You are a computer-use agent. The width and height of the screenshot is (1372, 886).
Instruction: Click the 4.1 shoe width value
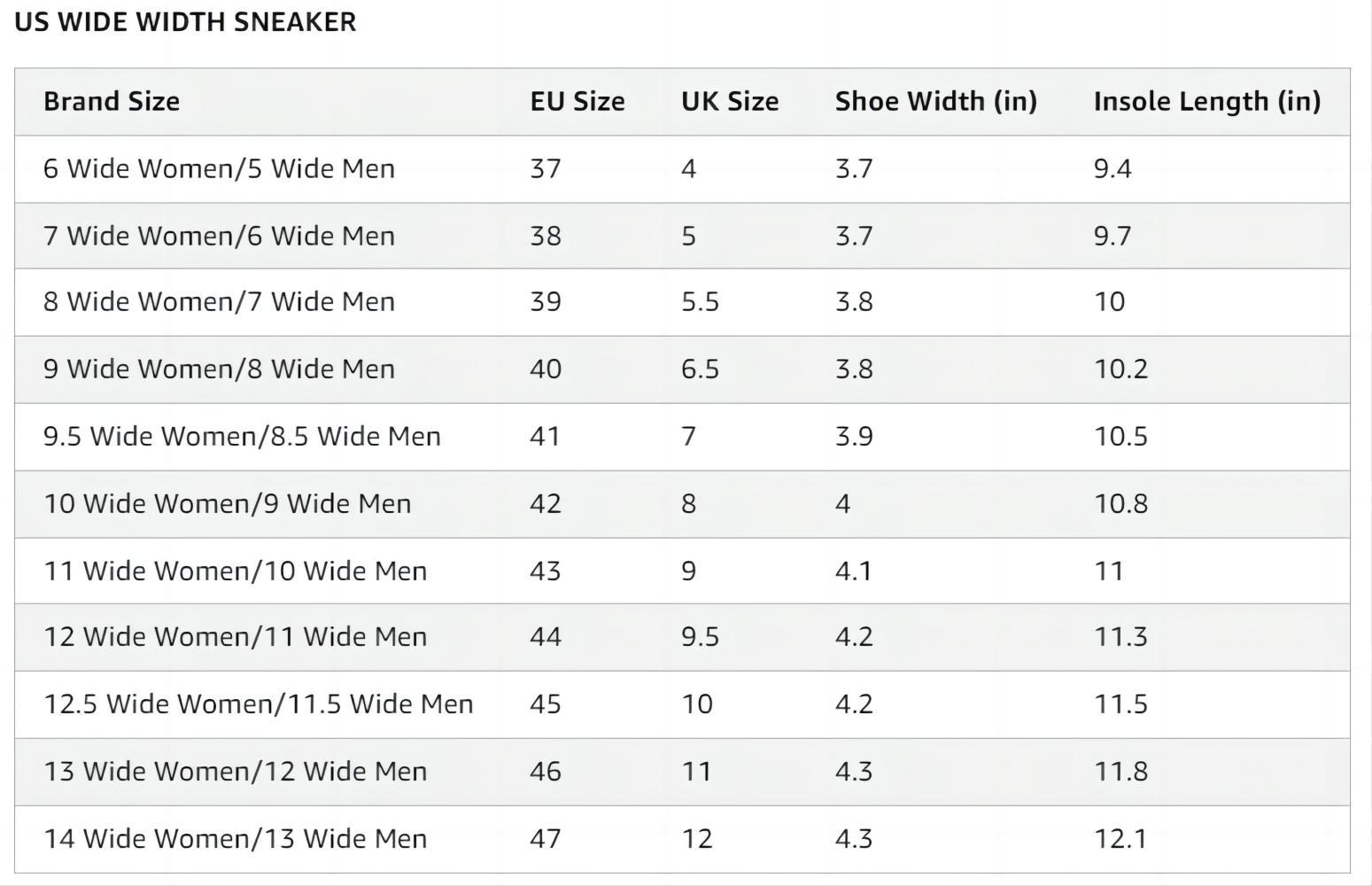coord(853,571)
